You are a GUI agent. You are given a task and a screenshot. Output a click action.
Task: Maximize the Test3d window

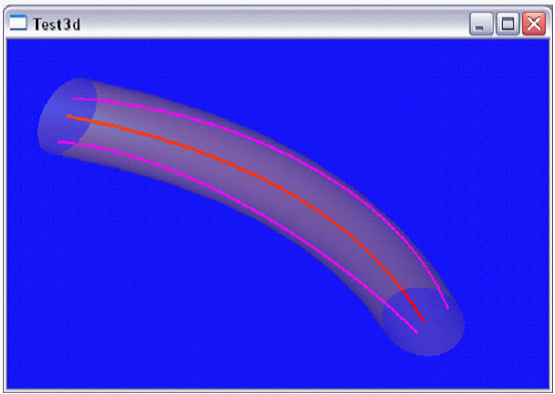click(x=508, y=24)
